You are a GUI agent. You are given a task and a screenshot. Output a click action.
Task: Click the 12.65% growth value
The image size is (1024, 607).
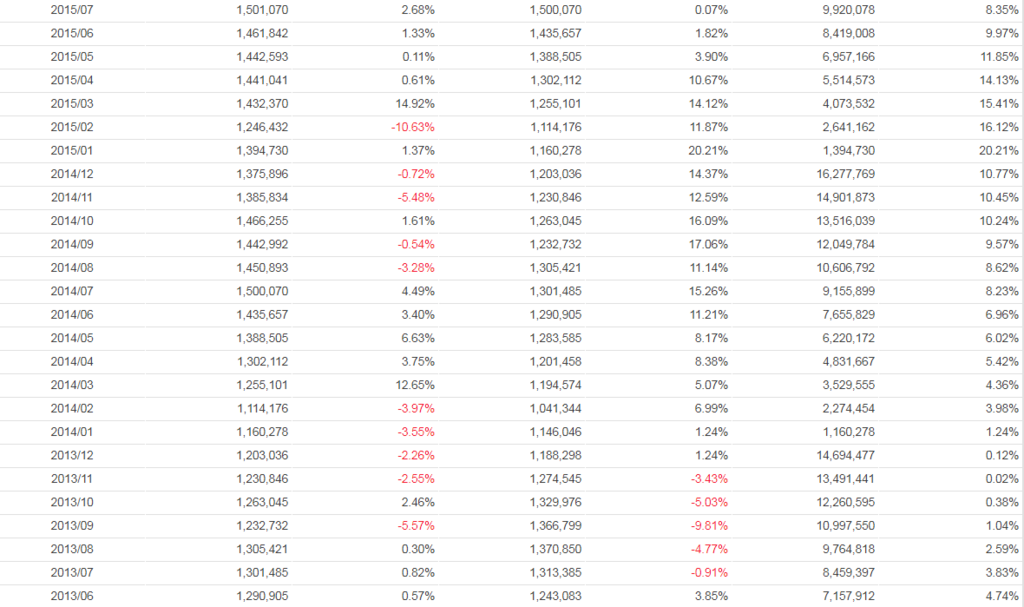point(415,386)
